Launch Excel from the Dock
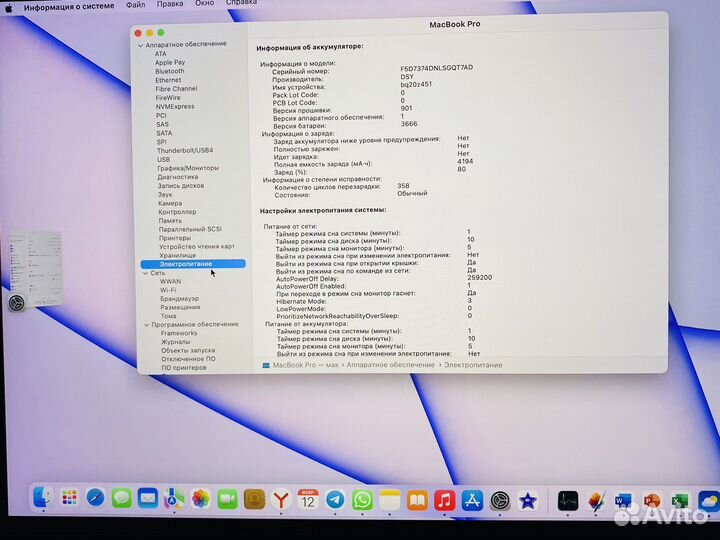The width and height of the screenshot is (720, 540). pos(679,501)
